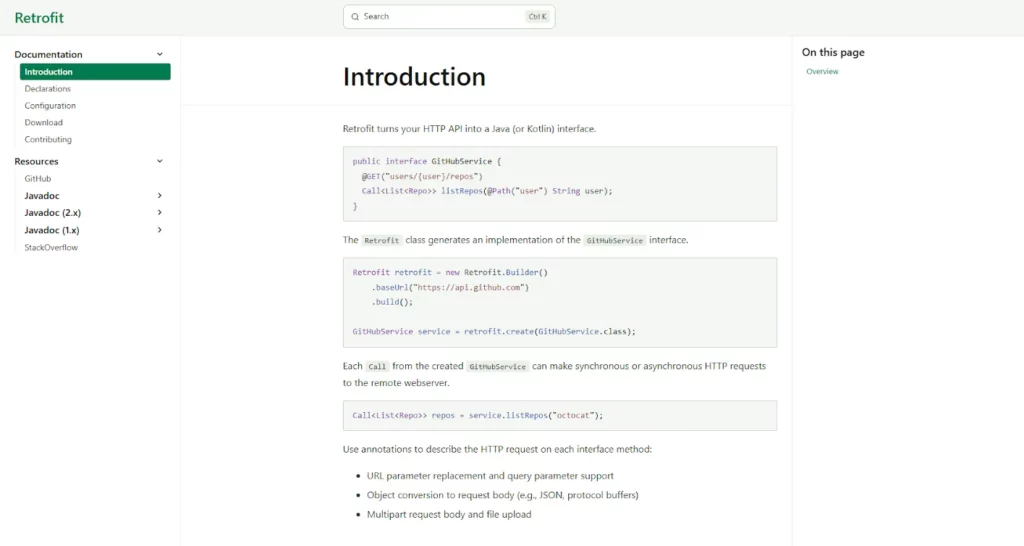The image size is (1024, 546).
Task: Click the Introduction page heading
Action: click(x=414, y=77)
